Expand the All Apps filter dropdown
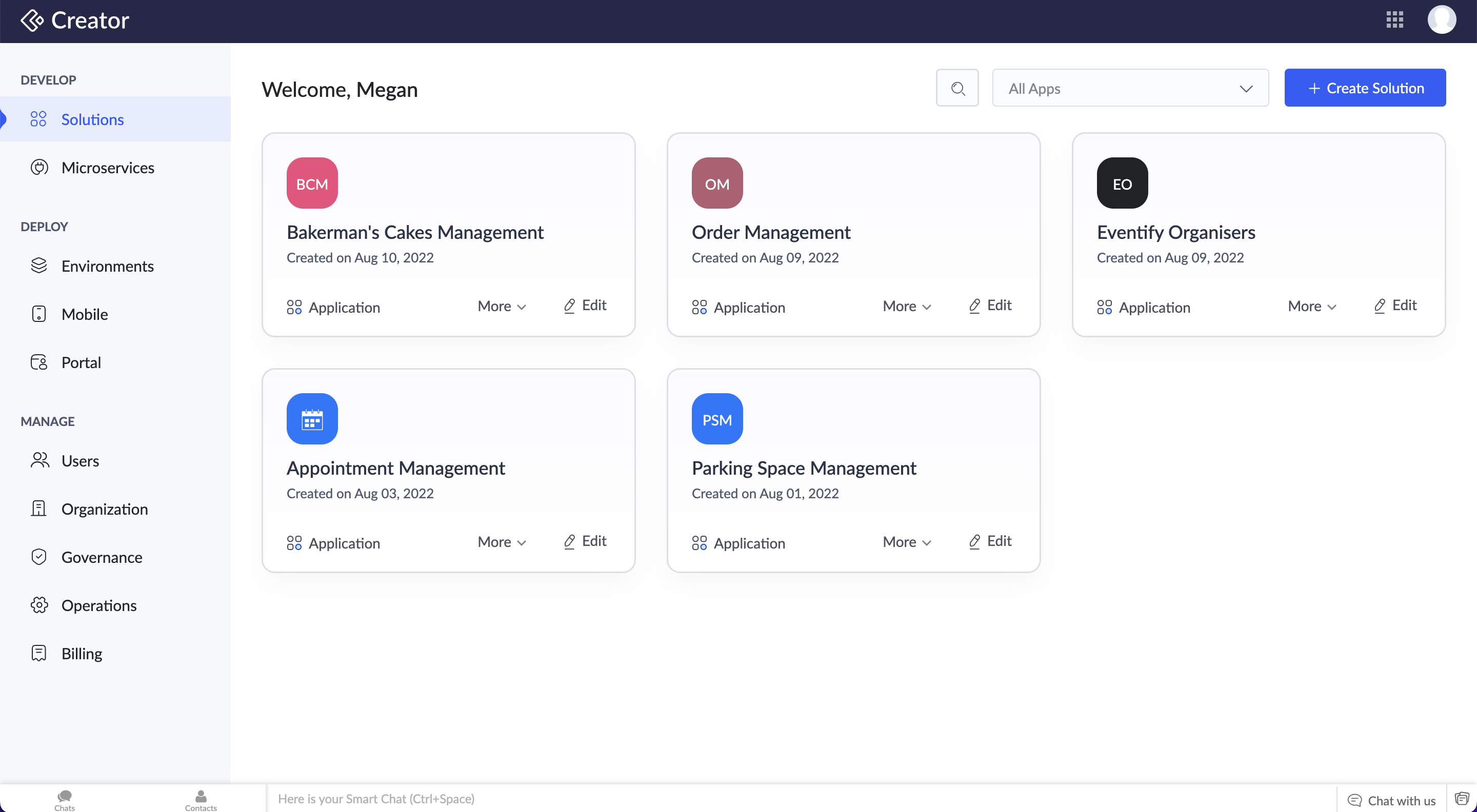The height and width of the screenshot is (812, 1477). (x=1130, y=88)
